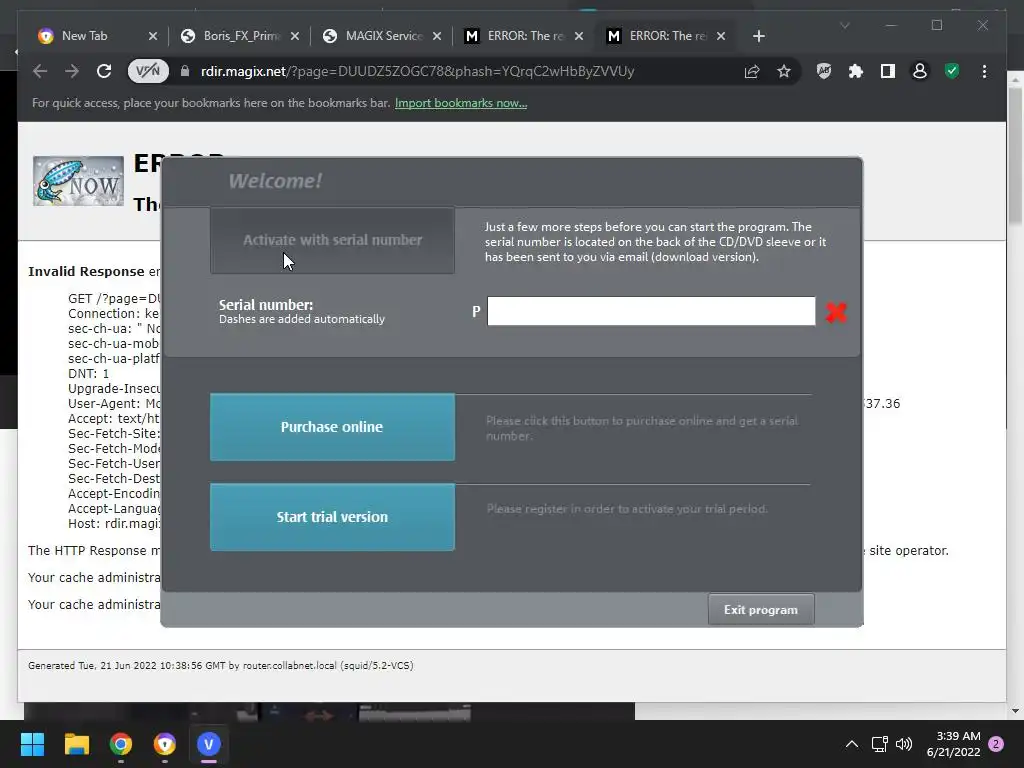
Task: Switch to the Boris_FX_Prime tab
Action: coord(241,36)
